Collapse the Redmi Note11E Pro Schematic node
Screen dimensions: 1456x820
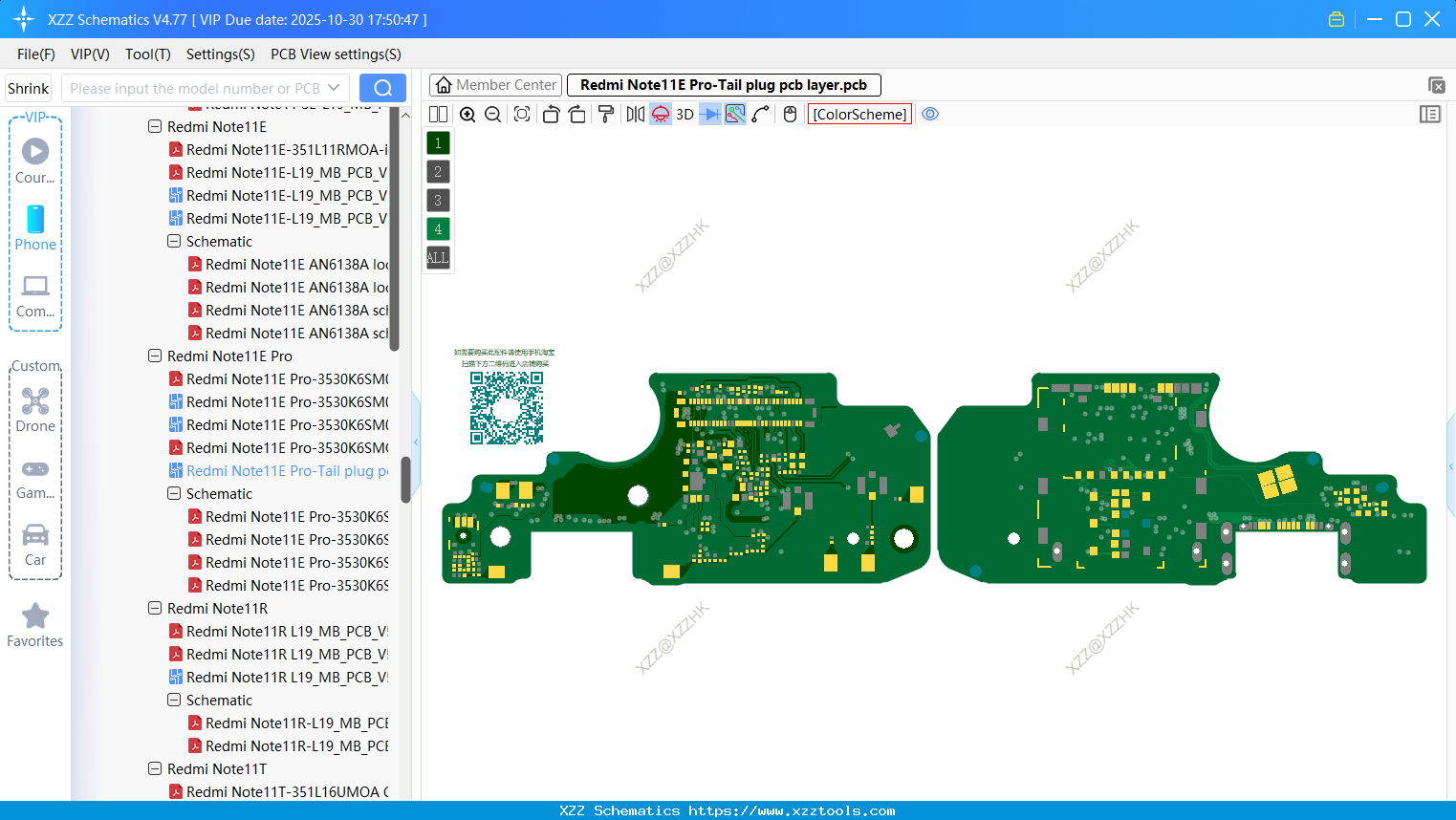tap(174, 493)
